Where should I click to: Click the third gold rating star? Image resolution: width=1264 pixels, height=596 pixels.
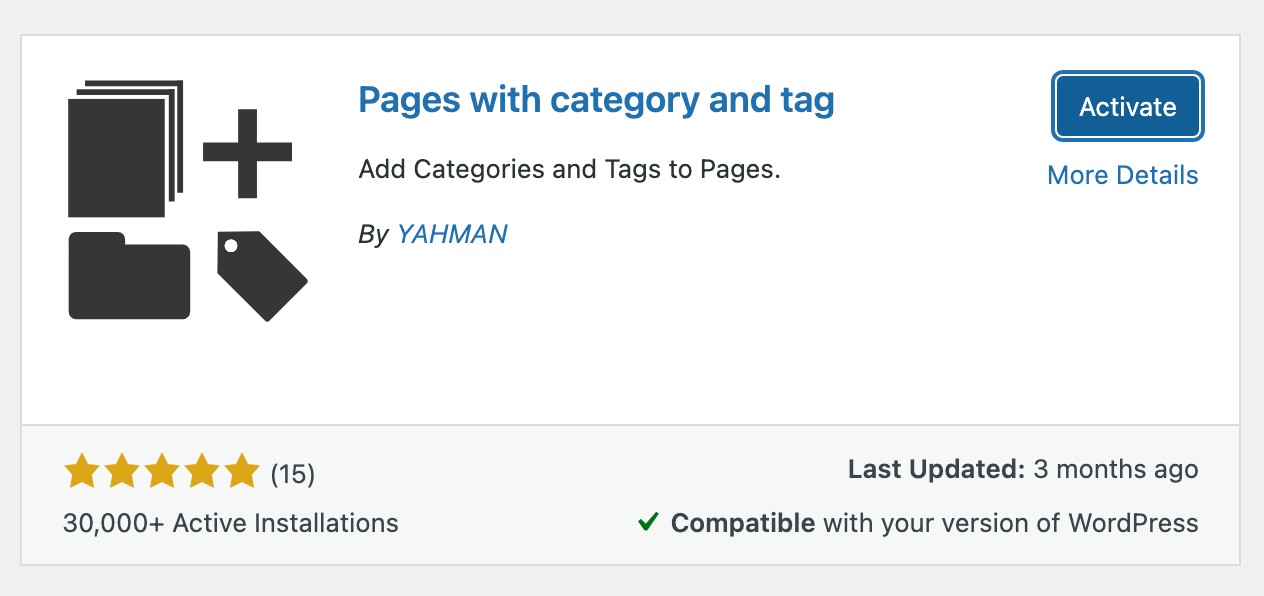tap(161, 470)
